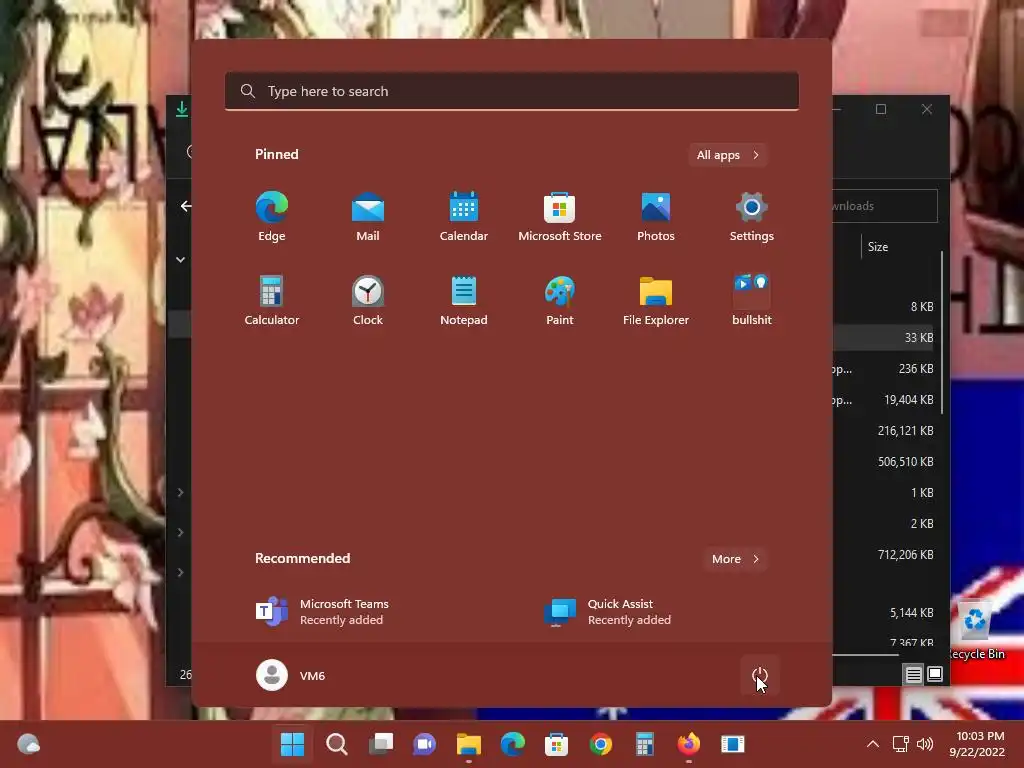Select the 19,404 KB file row
Viewport: 1024px width, 768px height.
click(883, 400)
